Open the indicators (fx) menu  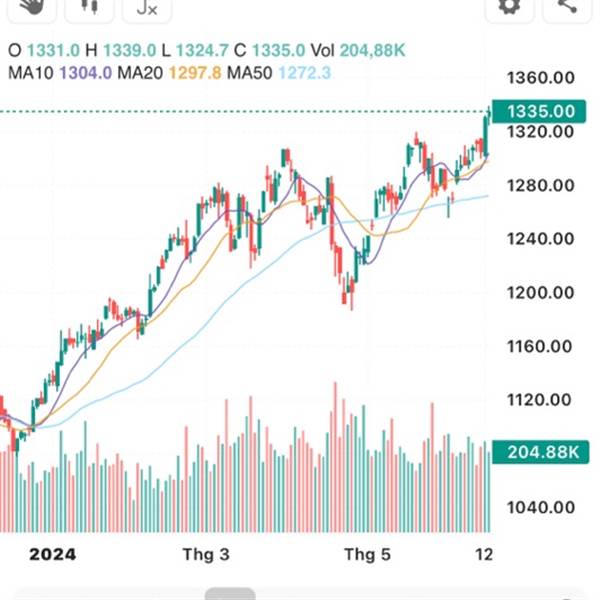point(146,7)
